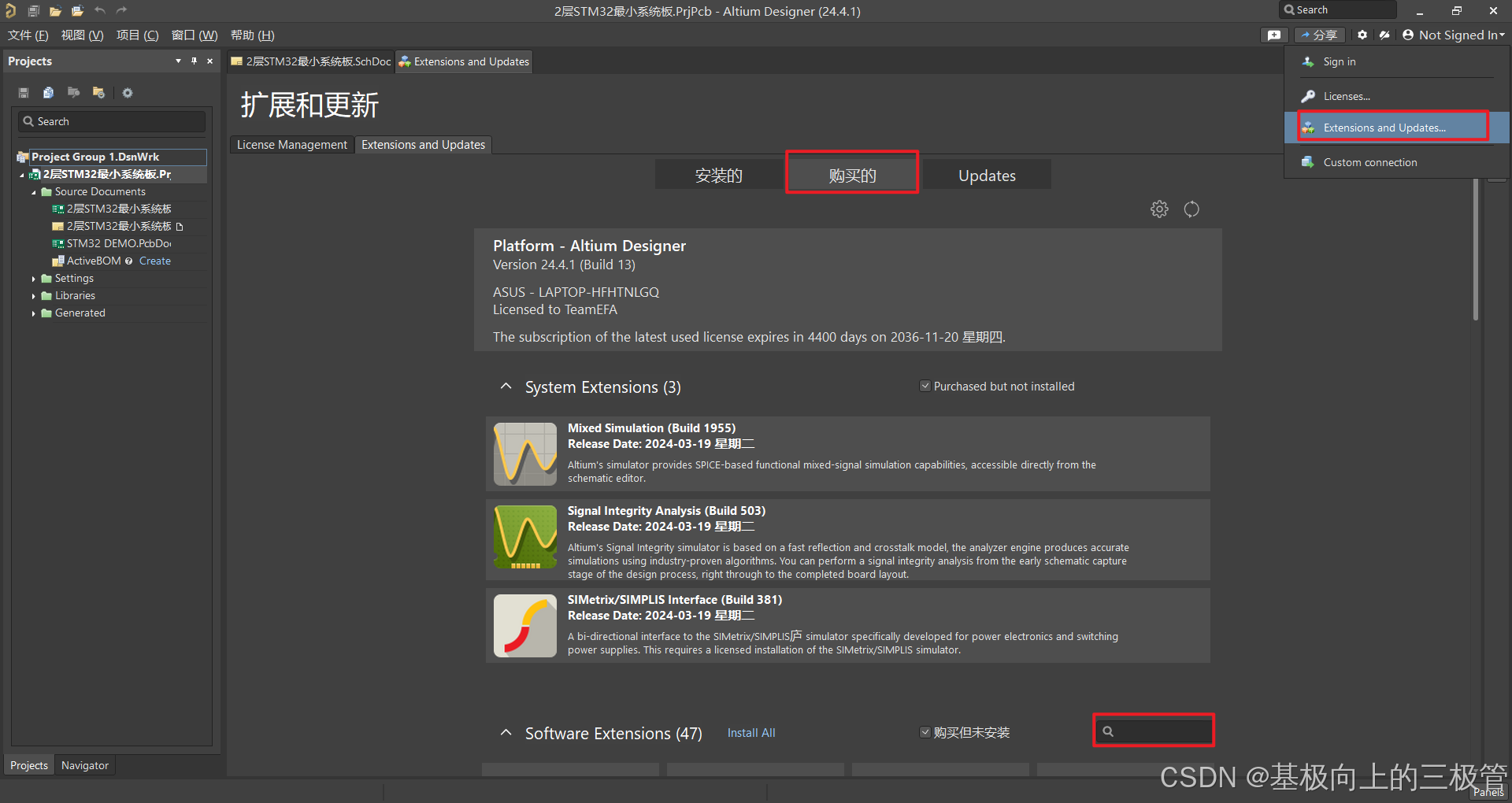Image resolution: width=1512 pixels, height=803 pixels.
Task: Click the ActiveBOM document icon in the tree
Action: pos(57,261)
